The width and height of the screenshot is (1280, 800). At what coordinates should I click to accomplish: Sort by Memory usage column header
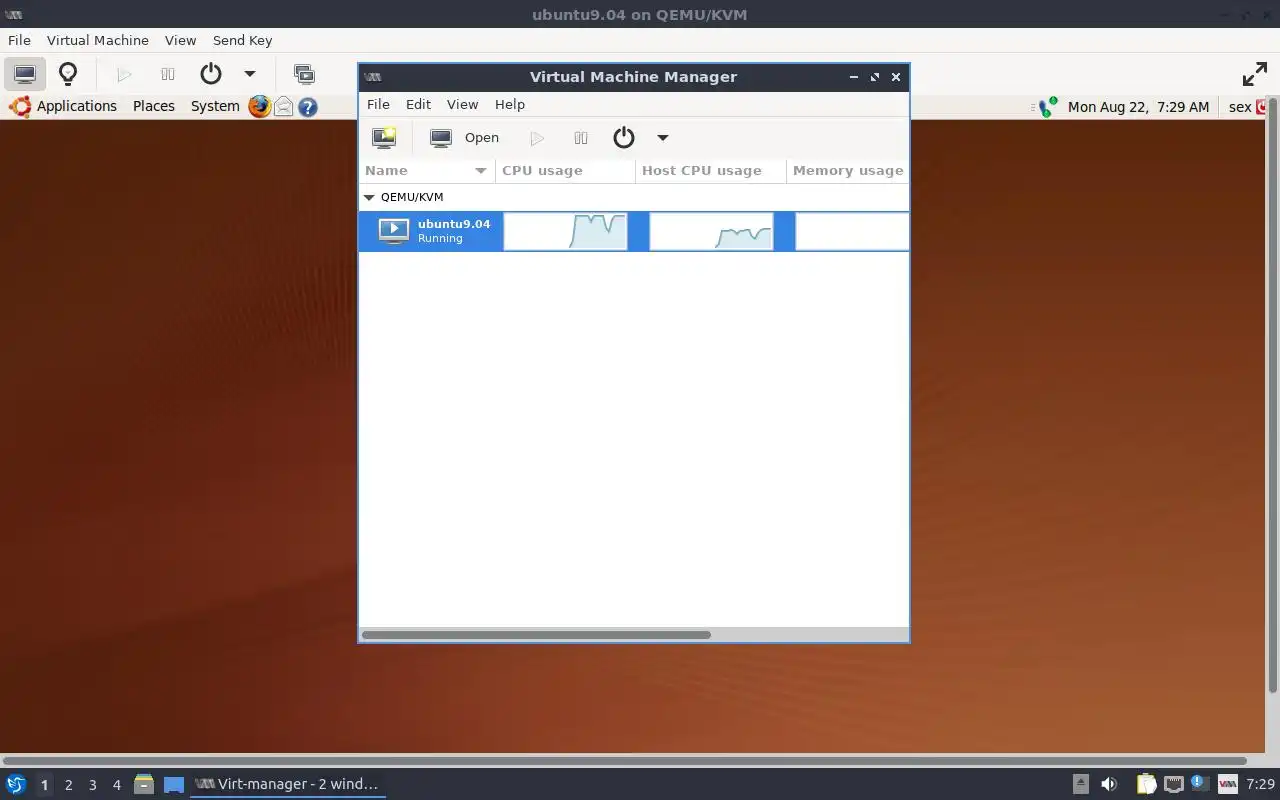point(848,171)
